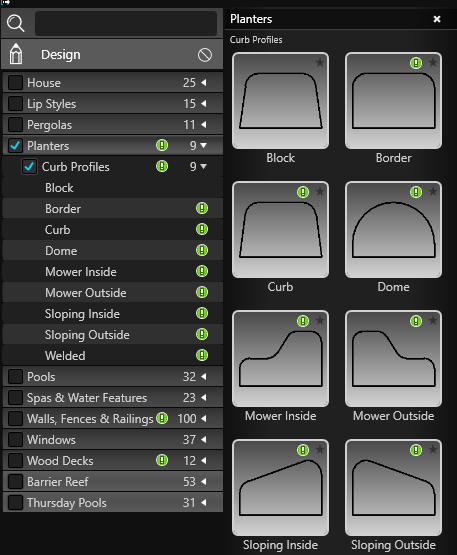Select Welded in the profiles list

[x=113, y=355]
